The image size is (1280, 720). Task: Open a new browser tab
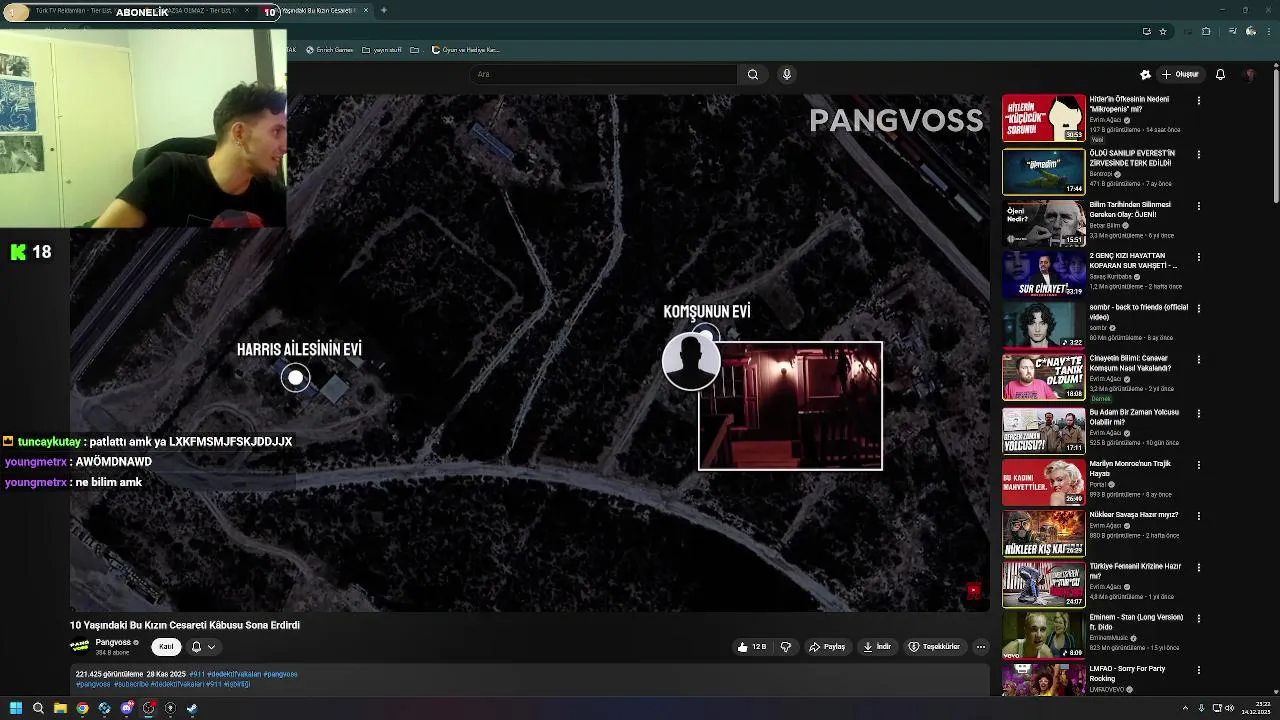pyautogui.click(x=384, y=11)
